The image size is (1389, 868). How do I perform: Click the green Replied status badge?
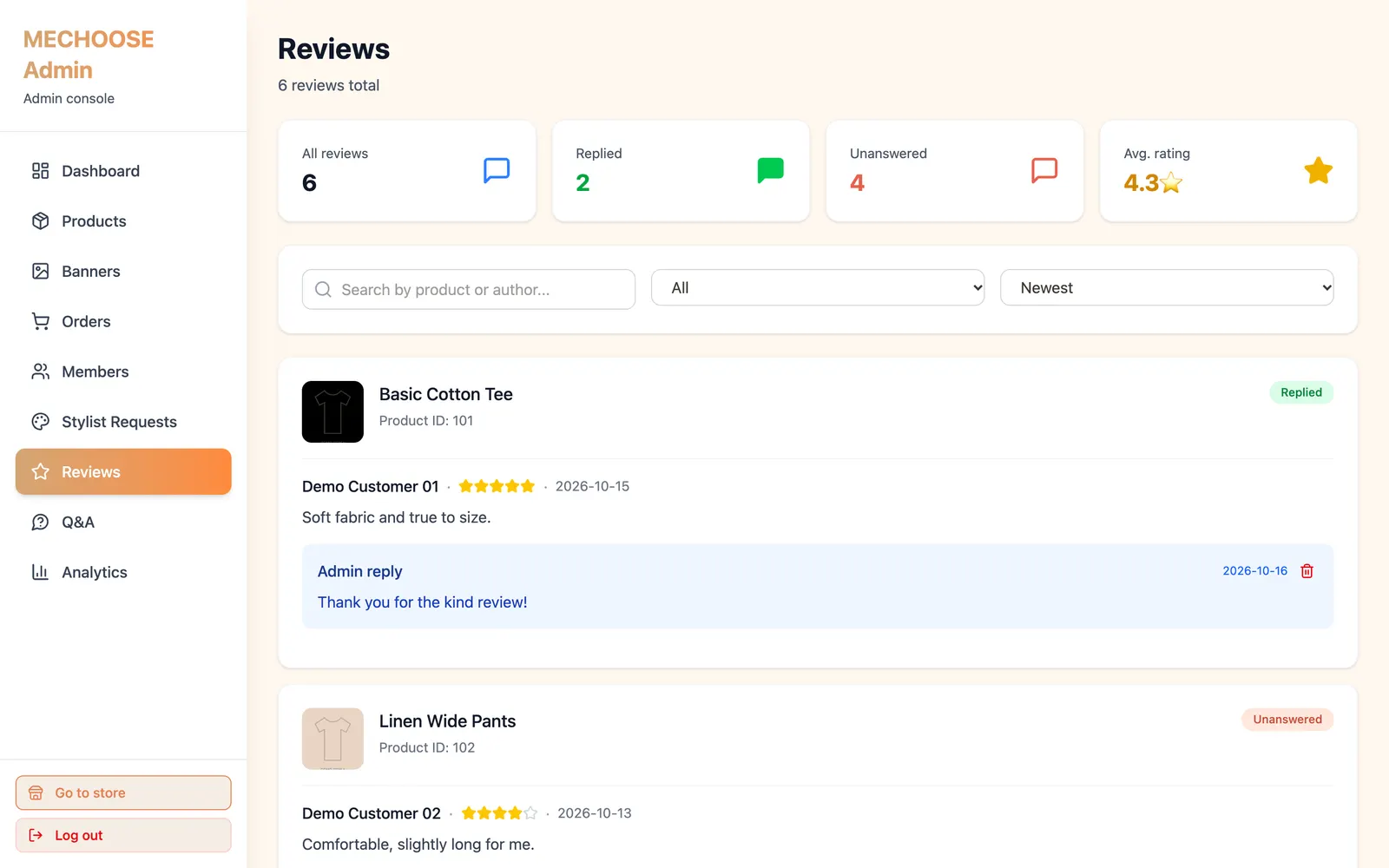(x=1301, y=392)
